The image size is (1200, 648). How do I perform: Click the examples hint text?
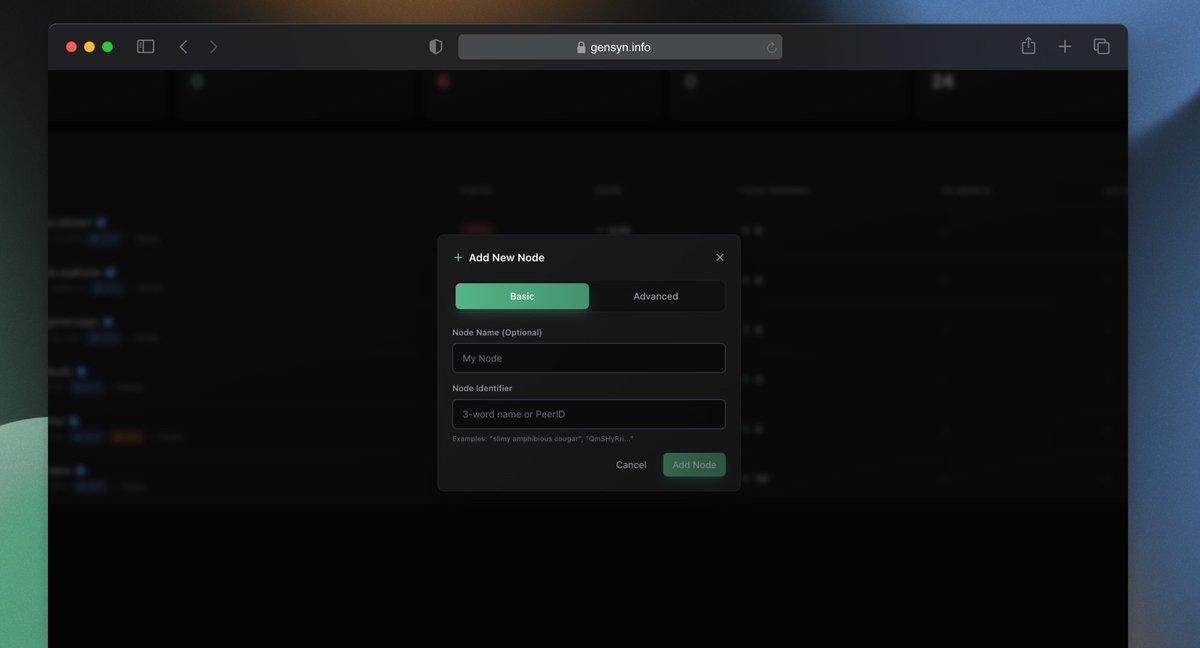(543, 439)
